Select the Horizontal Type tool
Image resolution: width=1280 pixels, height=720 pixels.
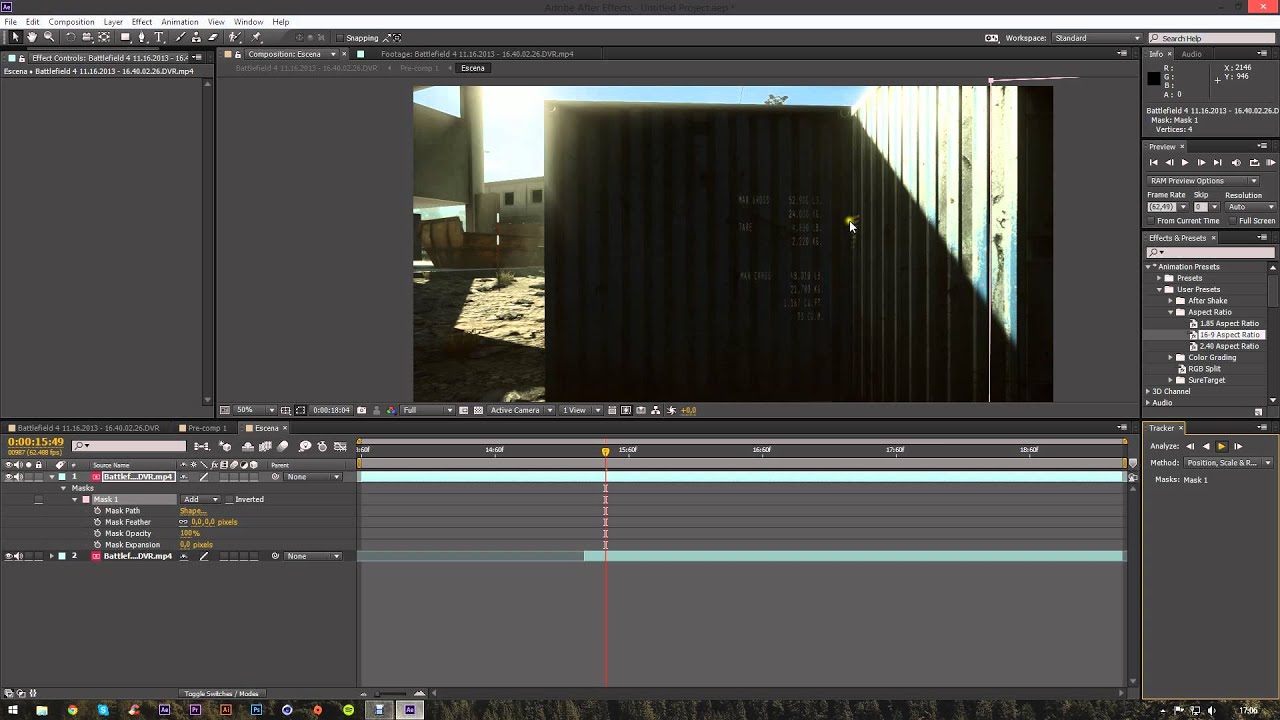[159, 37]
